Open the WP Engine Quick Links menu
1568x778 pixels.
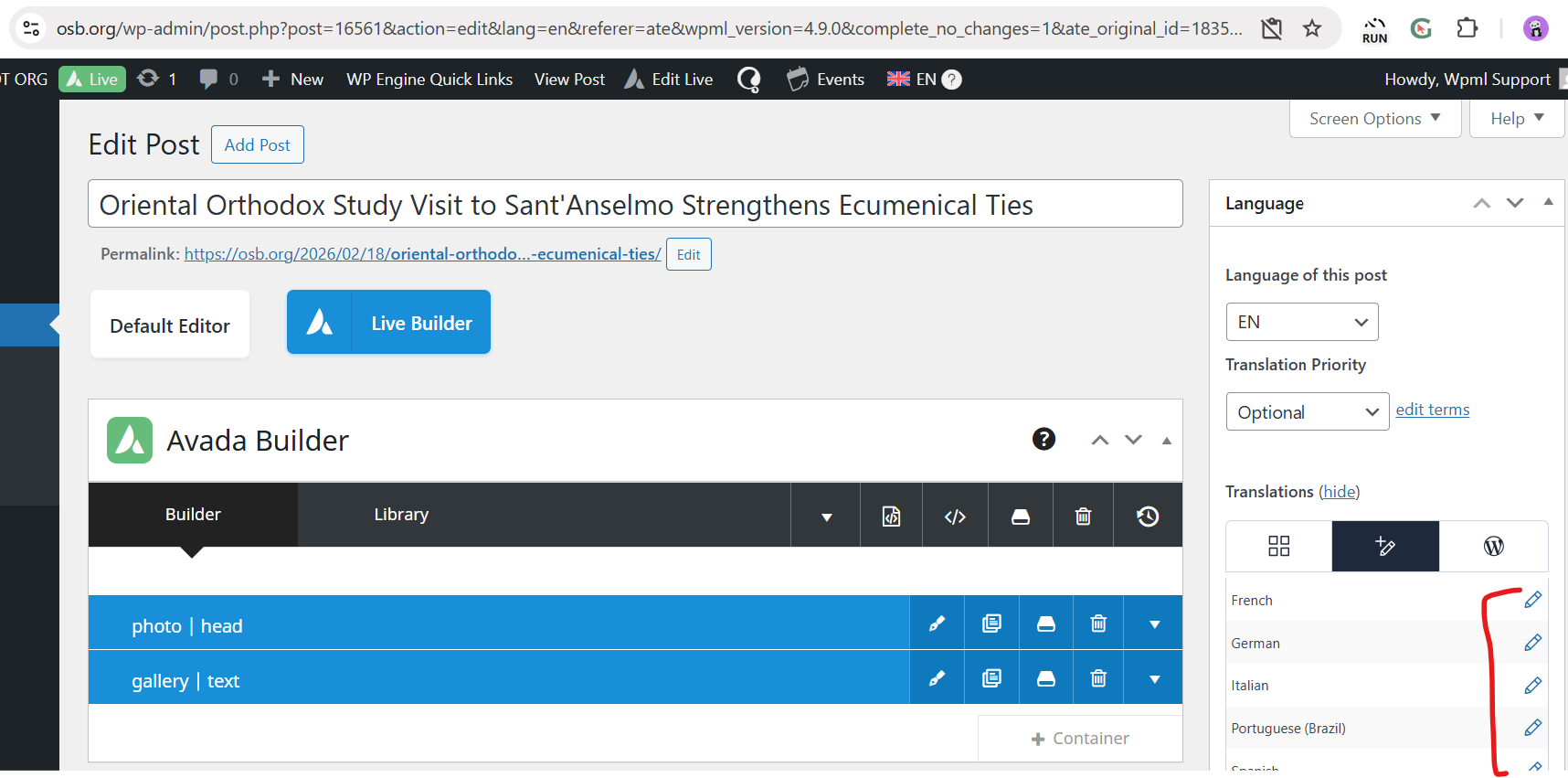(429, 80)
